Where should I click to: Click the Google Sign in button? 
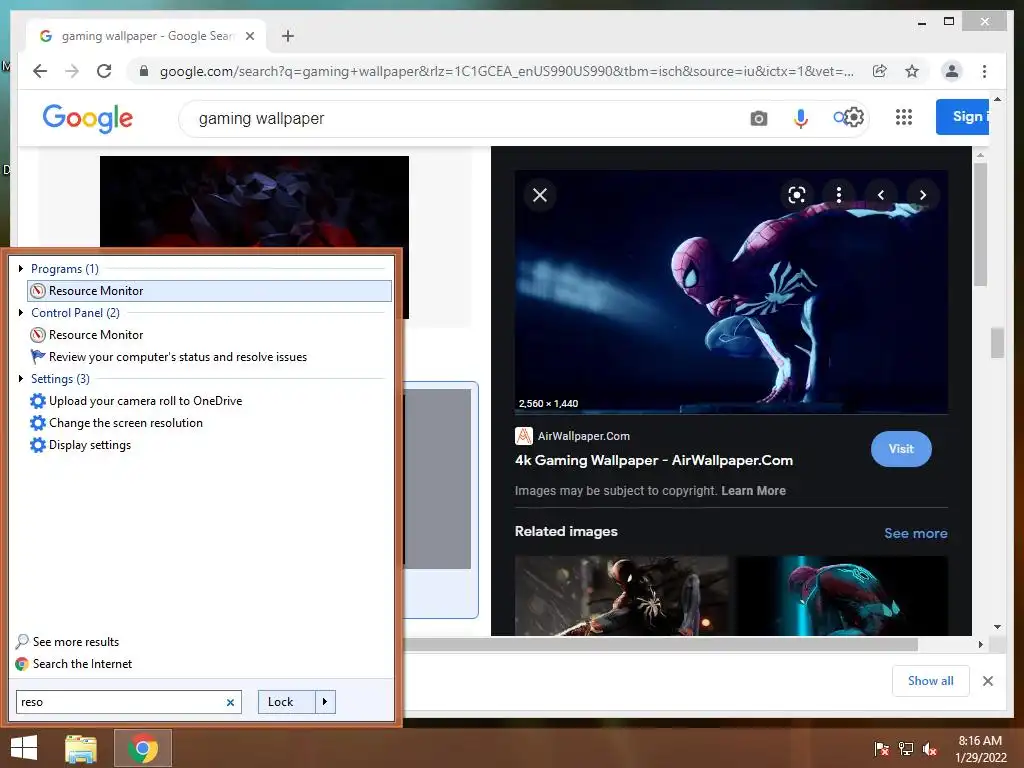point(962,117)
